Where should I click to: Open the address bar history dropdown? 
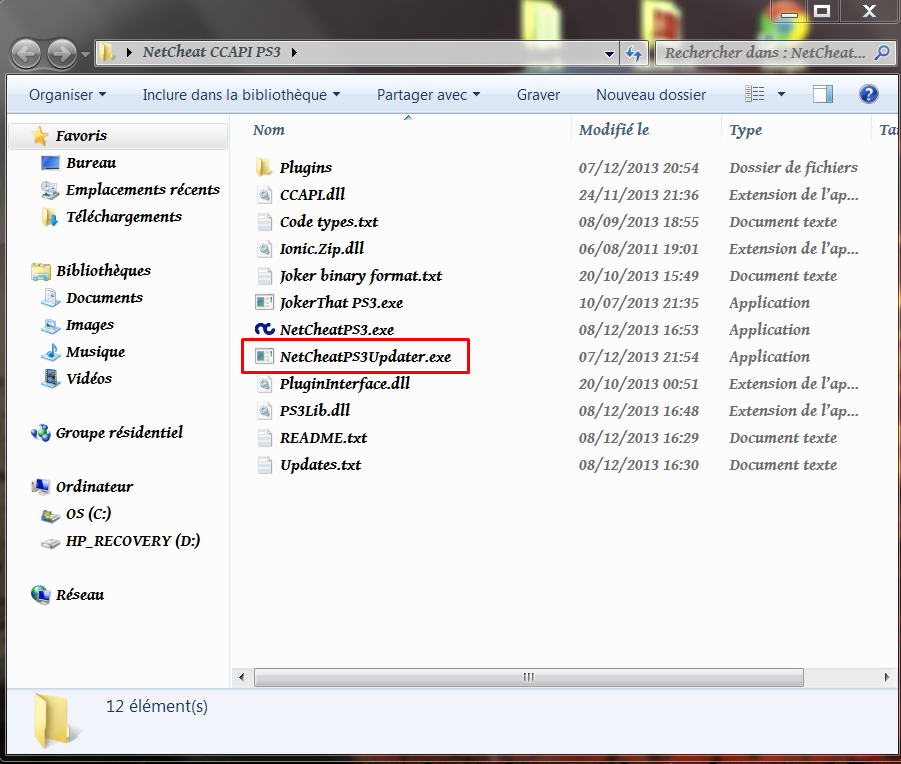pyautogui.click(x=609, y=54)
